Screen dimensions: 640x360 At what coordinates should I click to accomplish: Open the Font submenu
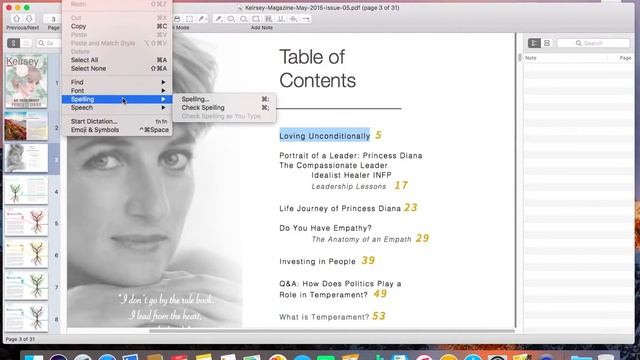[x=117, y=91]
